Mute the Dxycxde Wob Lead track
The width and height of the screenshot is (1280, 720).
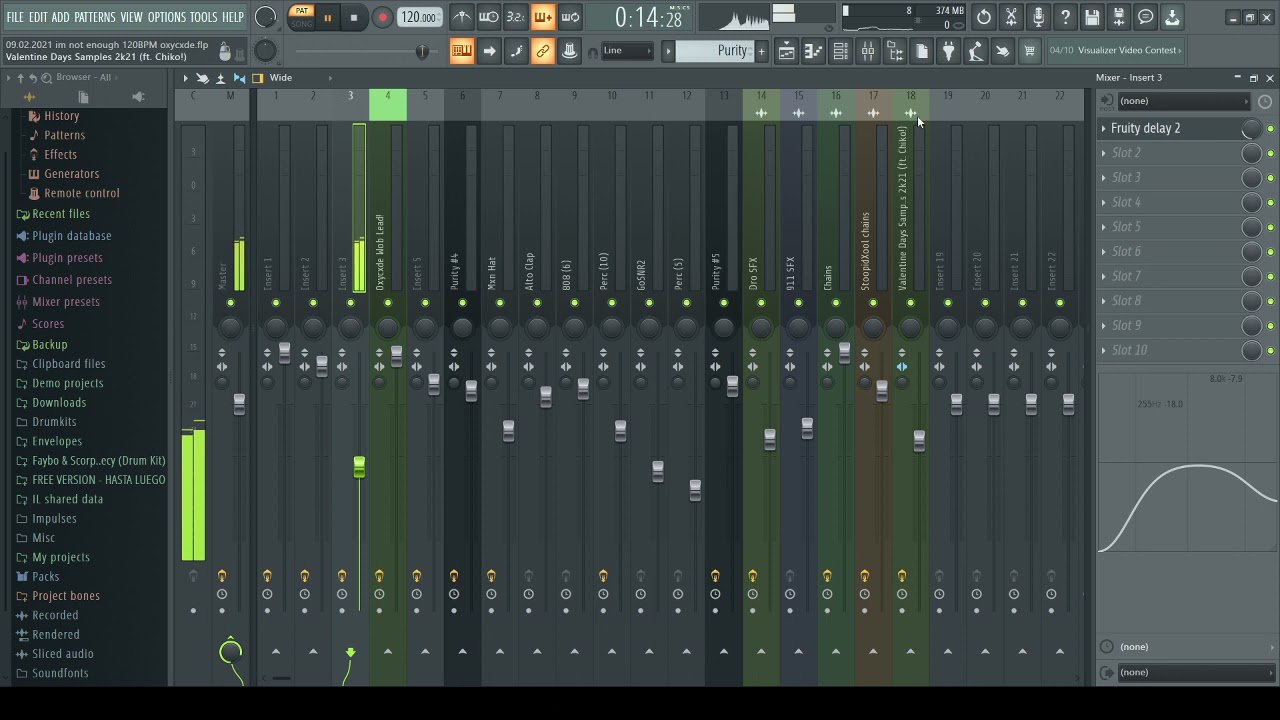coord(388,303)
